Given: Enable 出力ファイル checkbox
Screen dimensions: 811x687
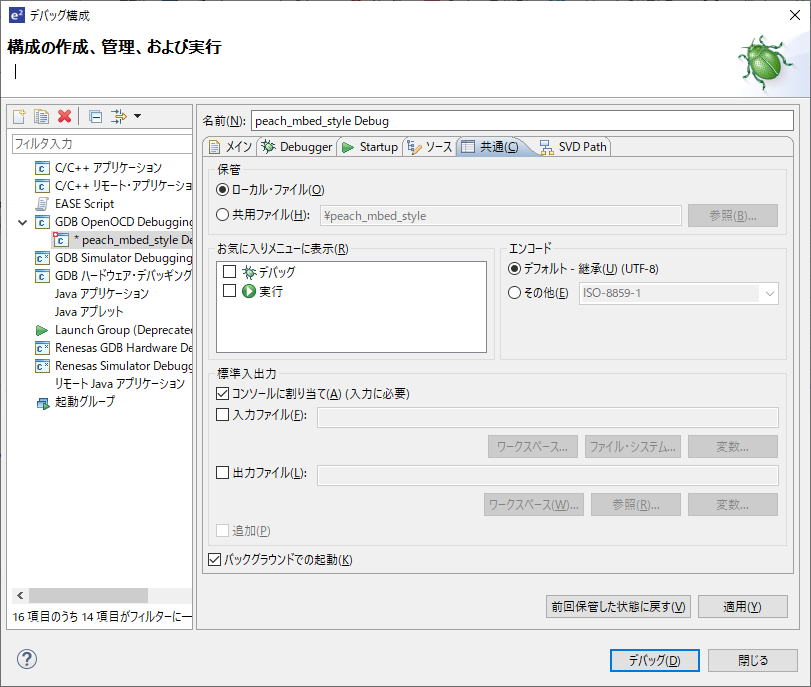Looking at the screenshot, I should (222, 472).
